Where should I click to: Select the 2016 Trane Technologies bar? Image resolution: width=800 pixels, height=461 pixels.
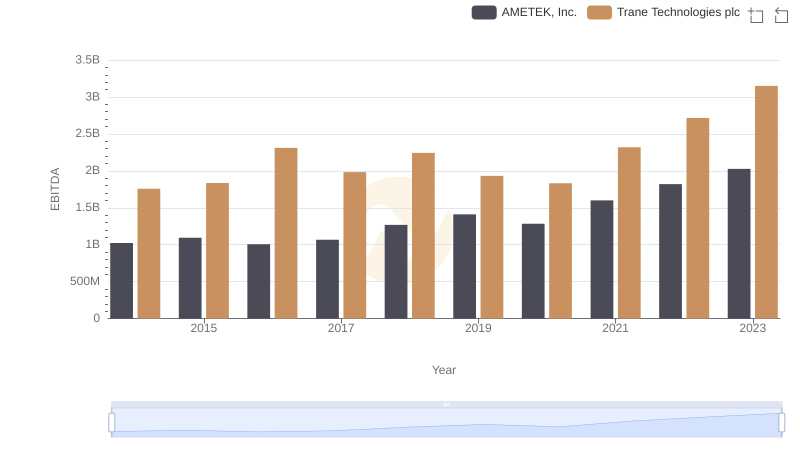click(x=286, y=233)
